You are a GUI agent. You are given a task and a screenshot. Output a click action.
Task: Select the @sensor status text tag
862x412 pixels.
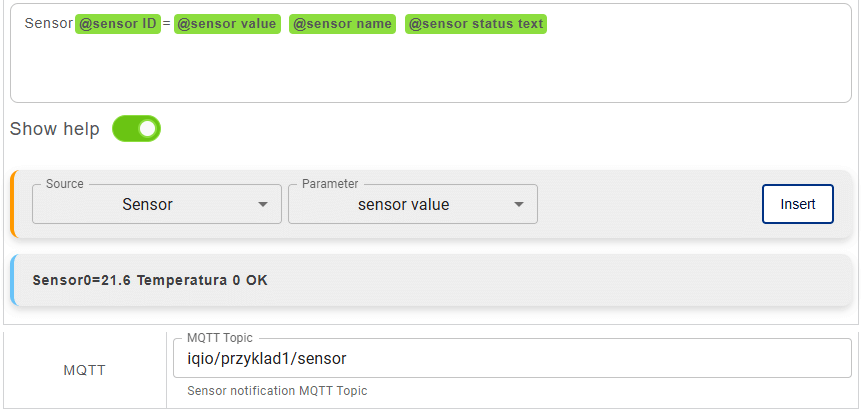[476, 24]
